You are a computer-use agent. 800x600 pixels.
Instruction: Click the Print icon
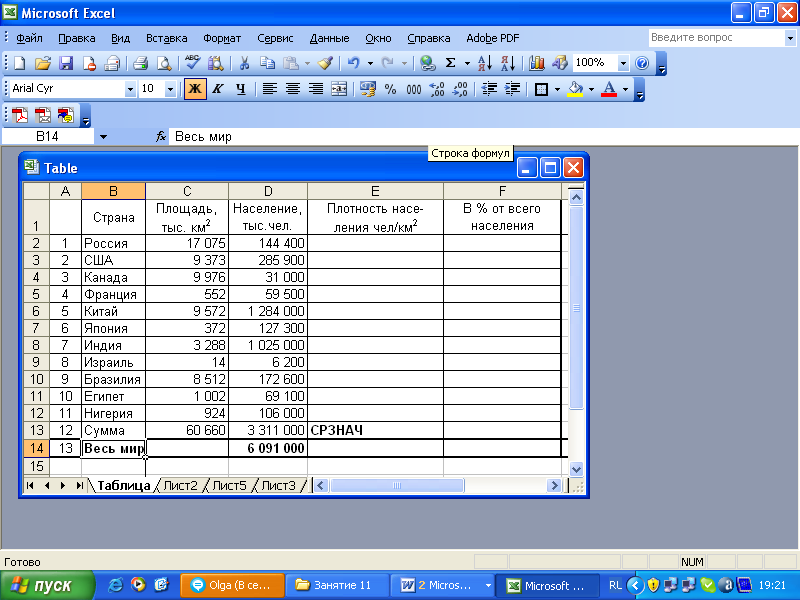pyautogui.click(x=141, y=63)
